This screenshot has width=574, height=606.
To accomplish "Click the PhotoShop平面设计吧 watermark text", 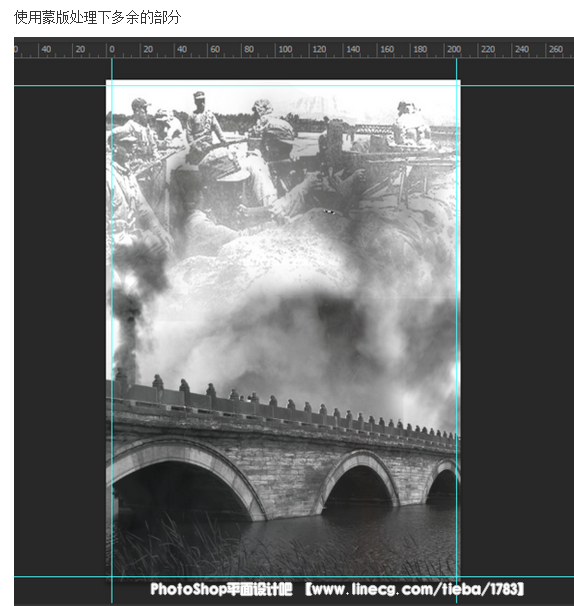I will [221, 589].
